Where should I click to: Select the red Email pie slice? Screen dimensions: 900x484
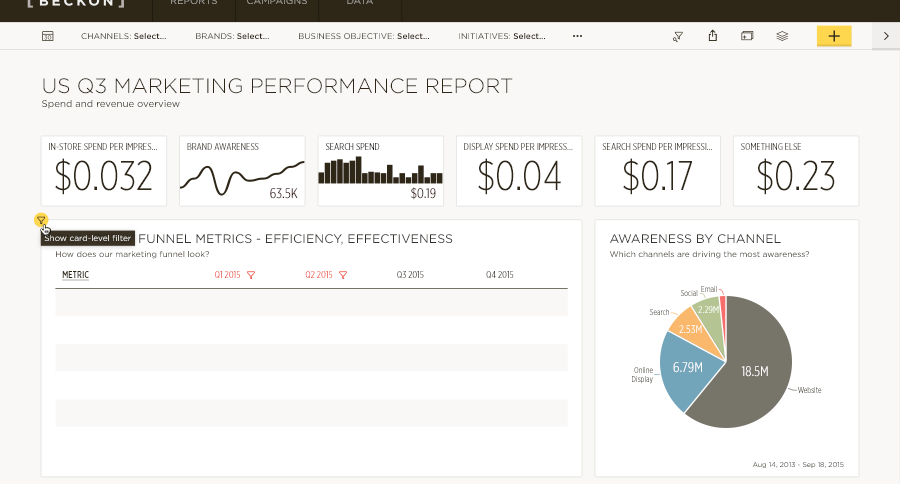click(x=723, y=310)
